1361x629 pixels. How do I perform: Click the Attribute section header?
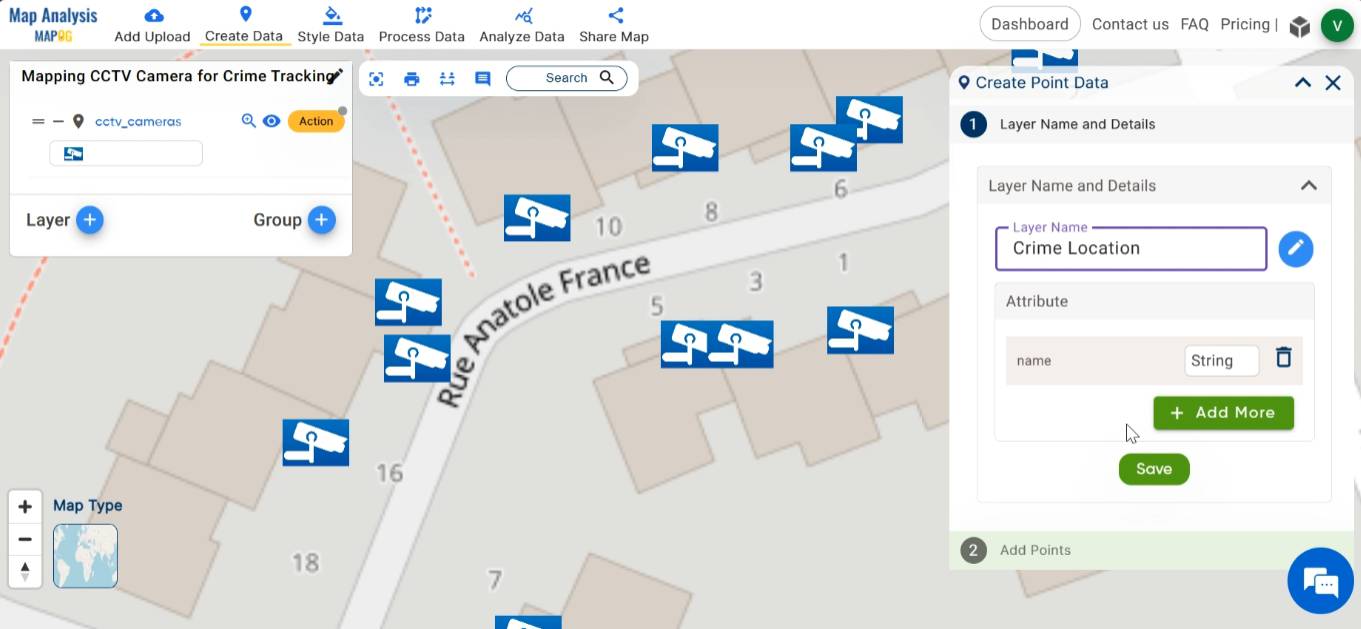pos(1154,301)
